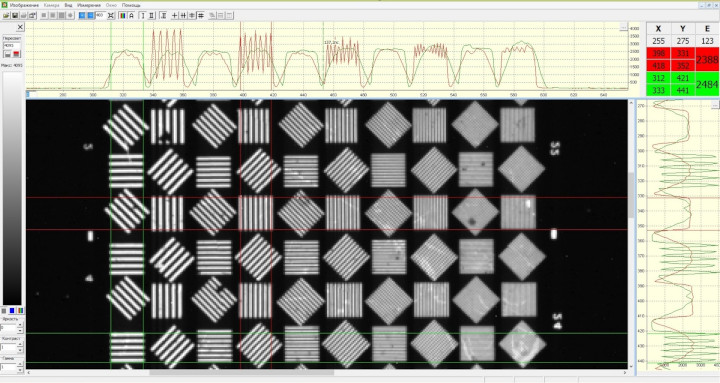Click the last grayed window toolbar icon
720x383 pixels.
tap(229, 16)
